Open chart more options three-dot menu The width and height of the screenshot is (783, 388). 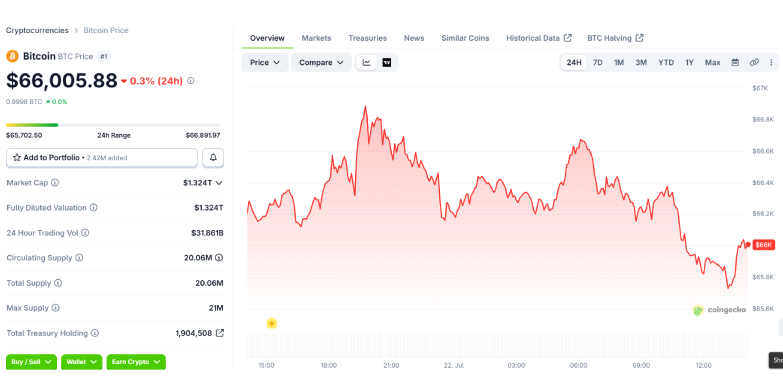[771, 62]
